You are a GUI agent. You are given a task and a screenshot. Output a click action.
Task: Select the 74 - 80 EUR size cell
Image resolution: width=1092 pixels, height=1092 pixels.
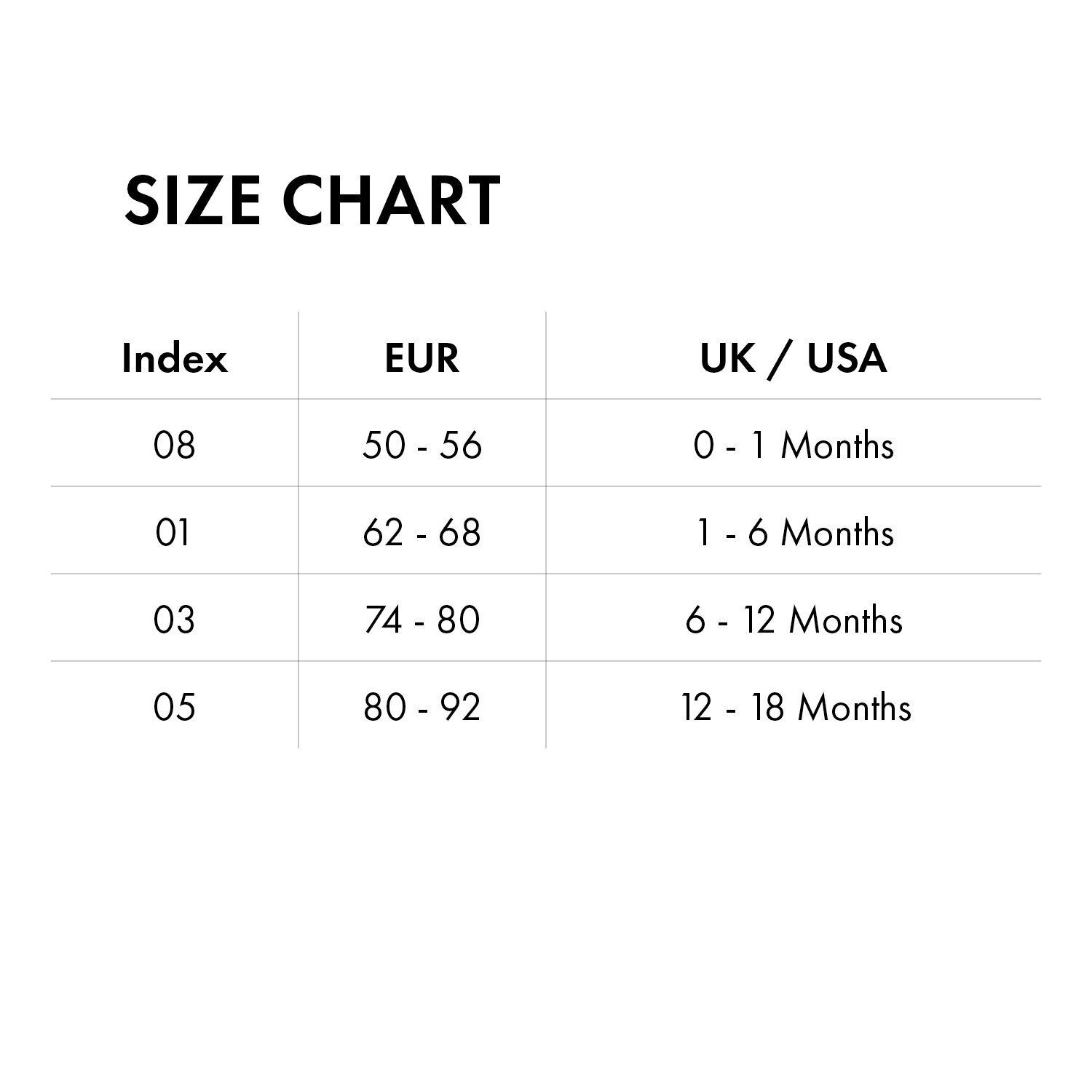(422, 620)
